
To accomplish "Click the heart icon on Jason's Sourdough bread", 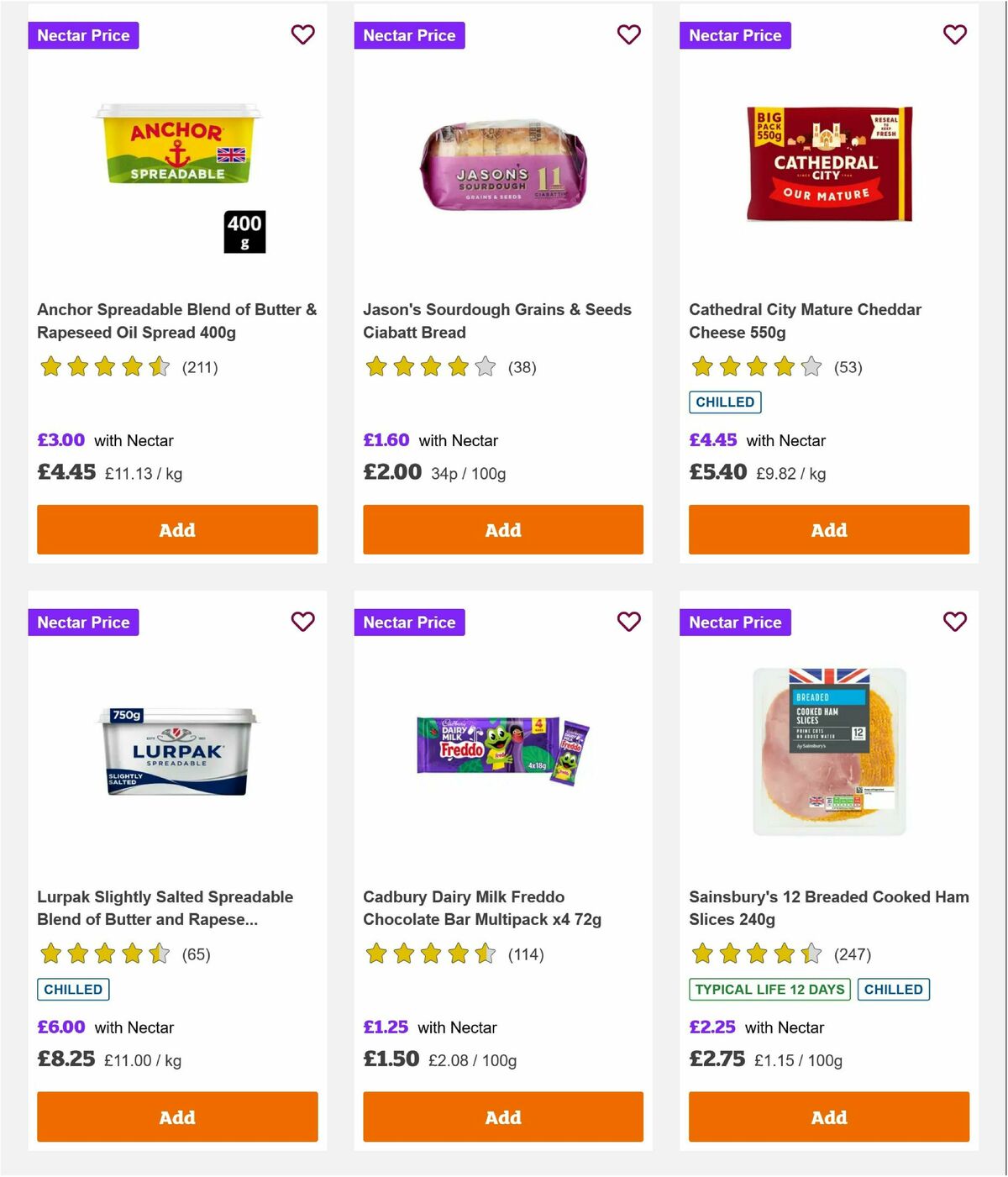I will click(x=628, y=35).
